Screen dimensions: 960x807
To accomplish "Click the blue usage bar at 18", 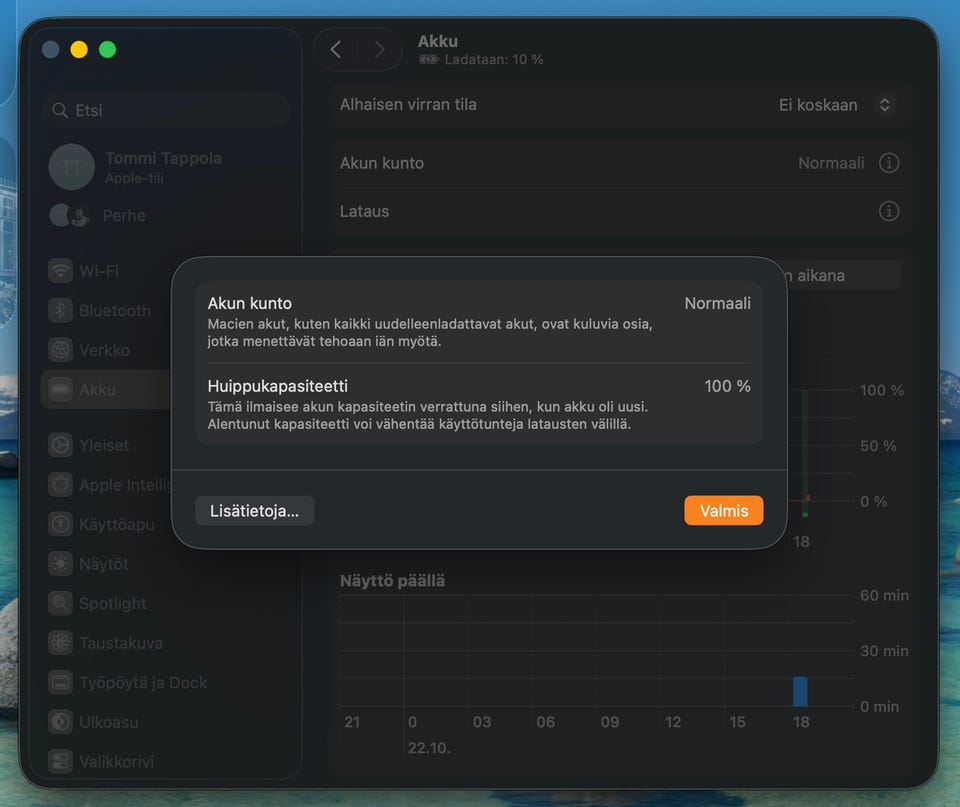I will click(x=800, y=691).
